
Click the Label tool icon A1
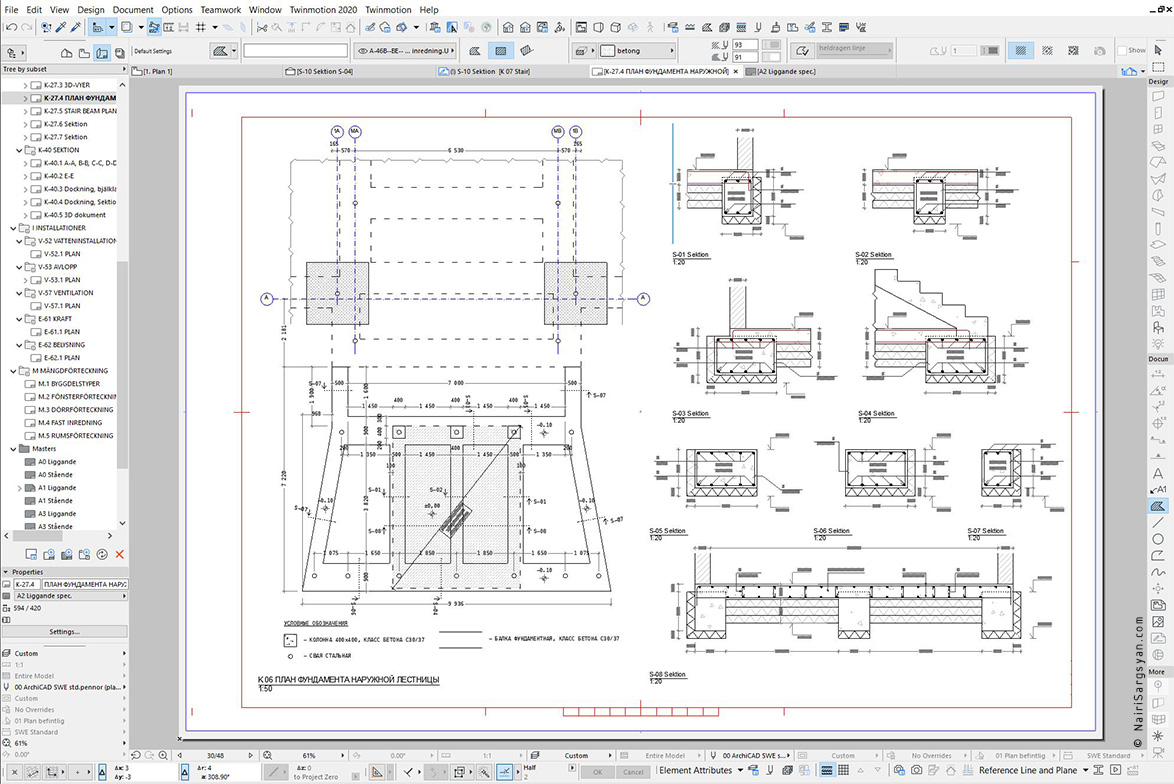pos(1158,490)
